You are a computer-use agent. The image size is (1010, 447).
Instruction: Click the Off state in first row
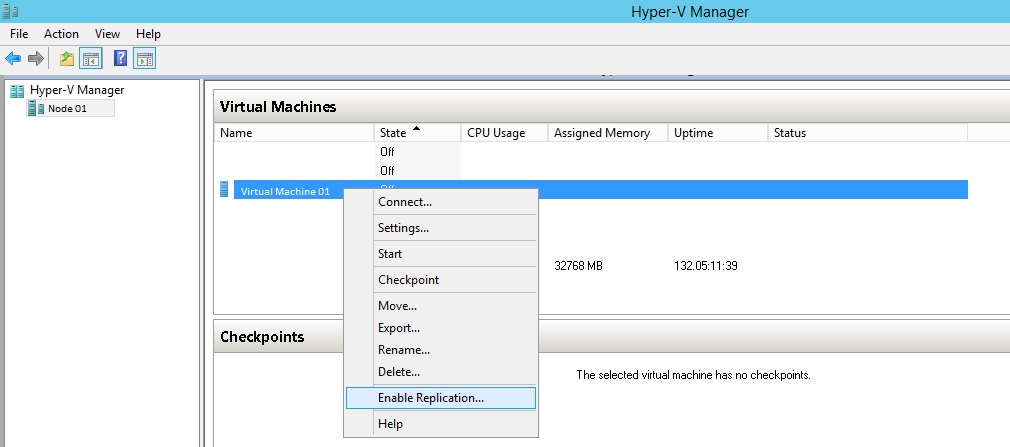click(x=387, y=152)
